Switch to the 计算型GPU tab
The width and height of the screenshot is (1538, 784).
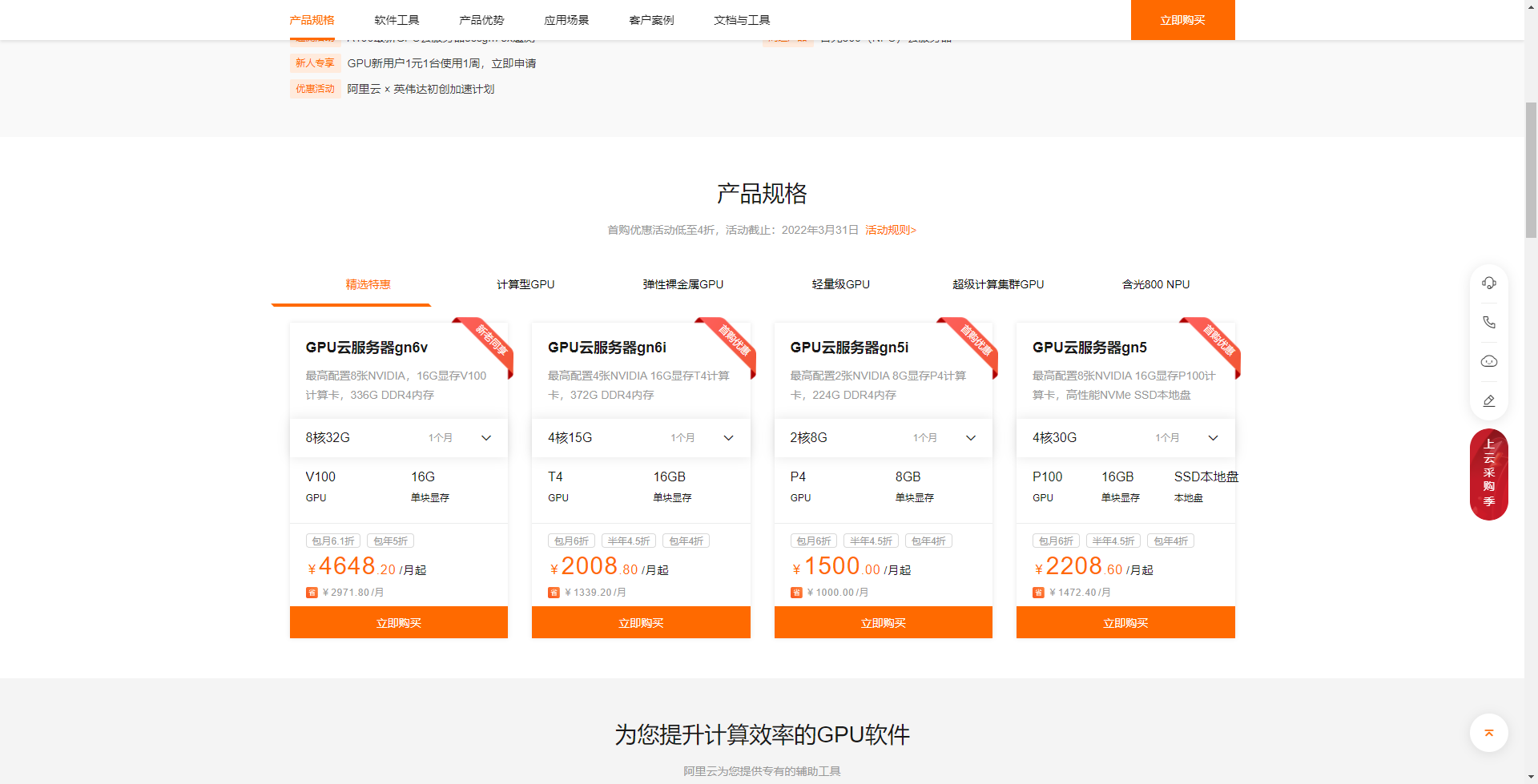(x=525, y=284)
